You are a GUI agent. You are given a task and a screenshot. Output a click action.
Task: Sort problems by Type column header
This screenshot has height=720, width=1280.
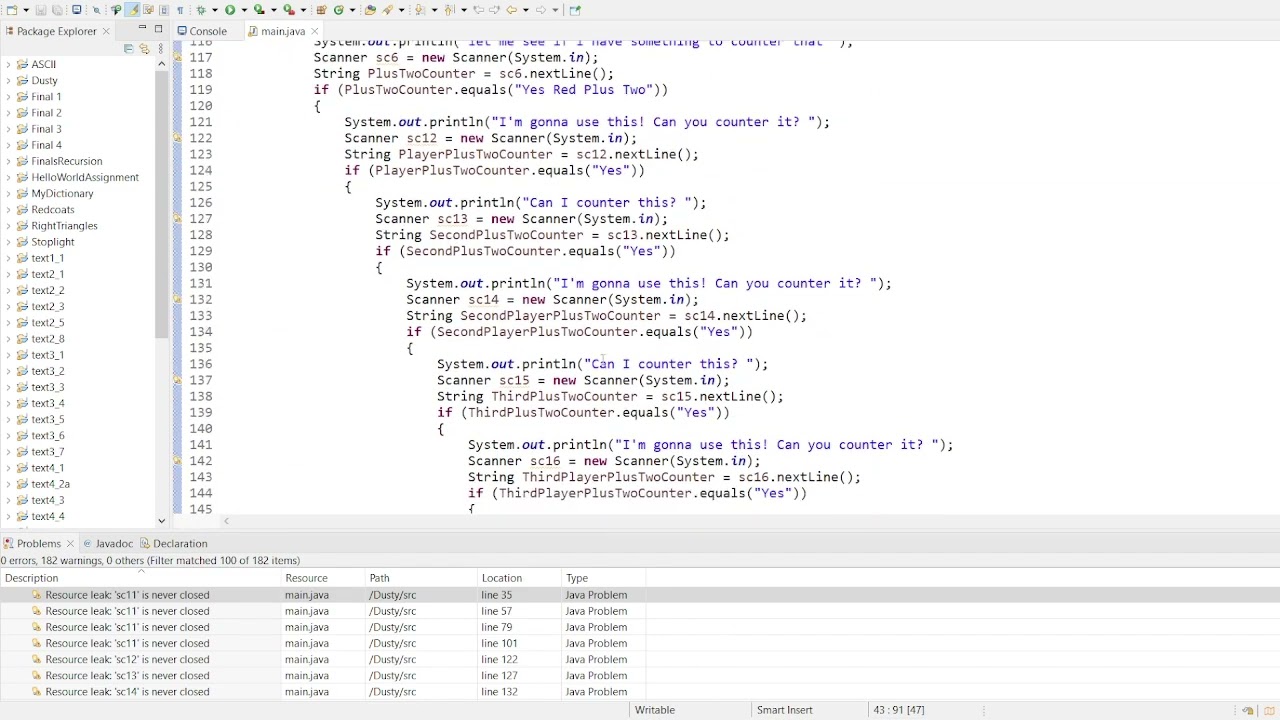(603, 578)
